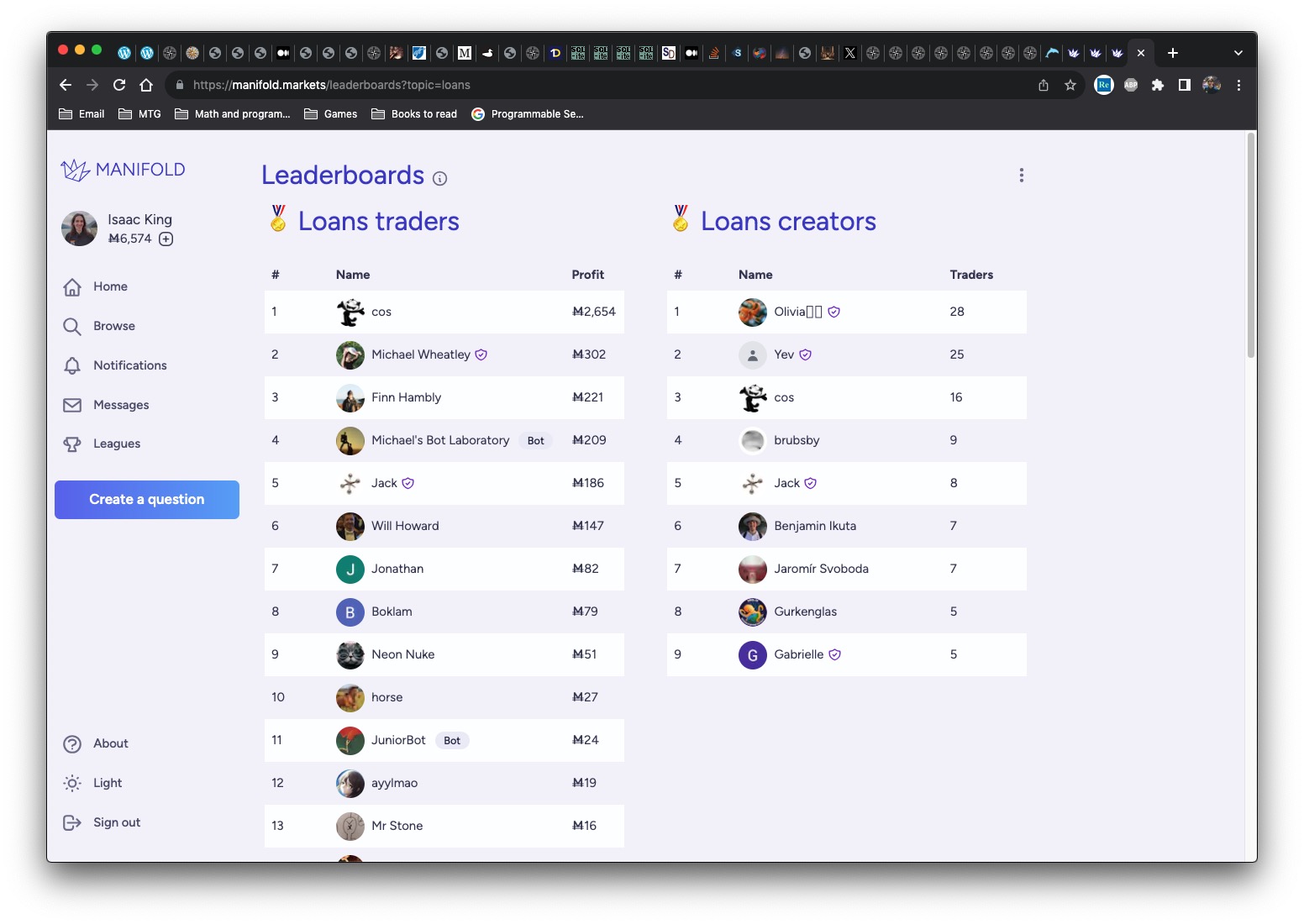Open Math and programming bookmarks folder
The image size is (1304, 924).
pyautogui.click(x=233, y=114)
